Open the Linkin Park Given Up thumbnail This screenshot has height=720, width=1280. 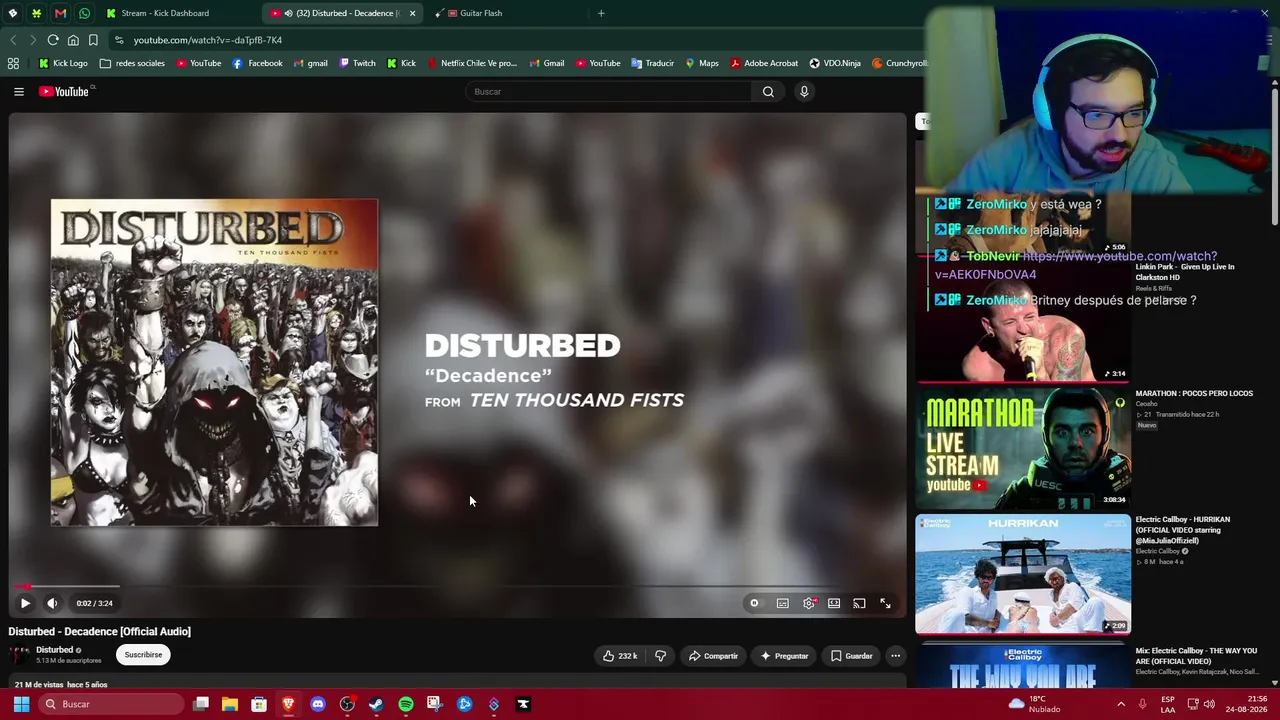point(1023,322)
